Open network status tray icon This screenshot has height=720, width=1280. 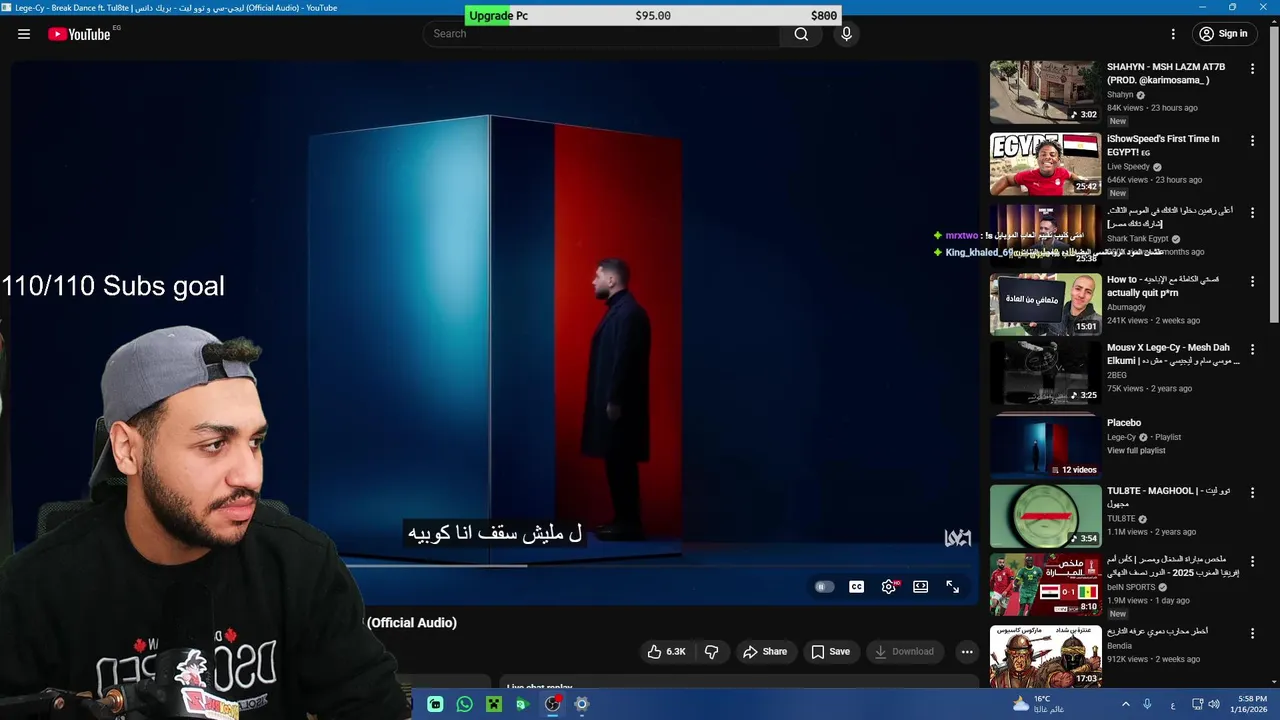[1197, 704]
